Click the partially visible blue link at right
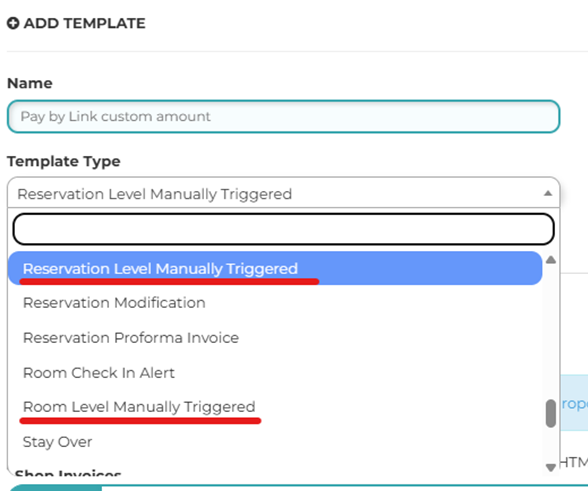The height and width of the screenshot is (491, 588). 574,404
